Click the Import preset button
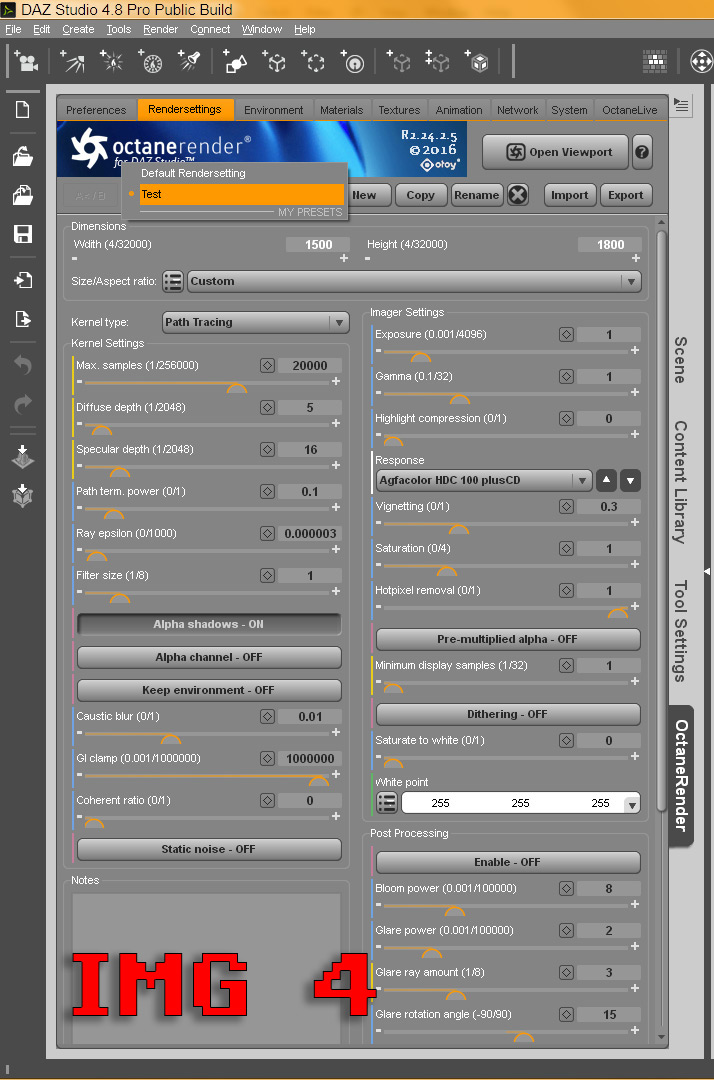The image size is (714, 1080). (570, 195)
